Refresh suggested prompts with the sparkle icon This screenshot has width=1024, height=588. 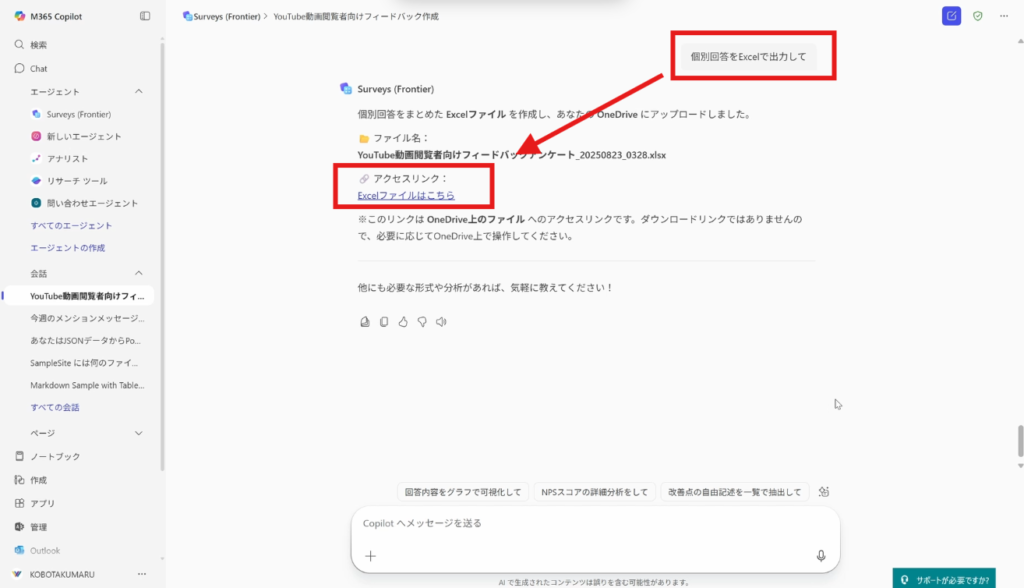(824, 492)
